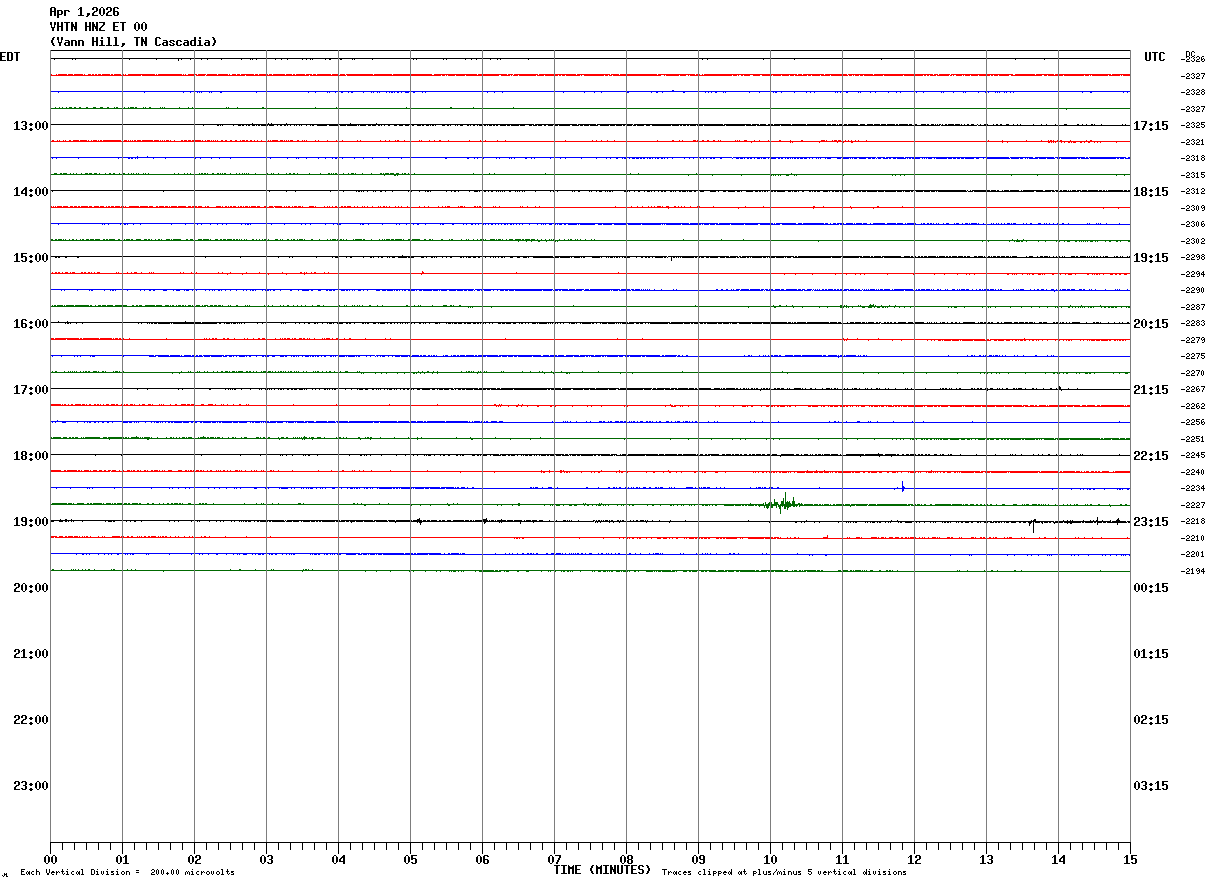Click the 03 minute axis label
This screenshot has height=886, width=1210.
point(266,859)
